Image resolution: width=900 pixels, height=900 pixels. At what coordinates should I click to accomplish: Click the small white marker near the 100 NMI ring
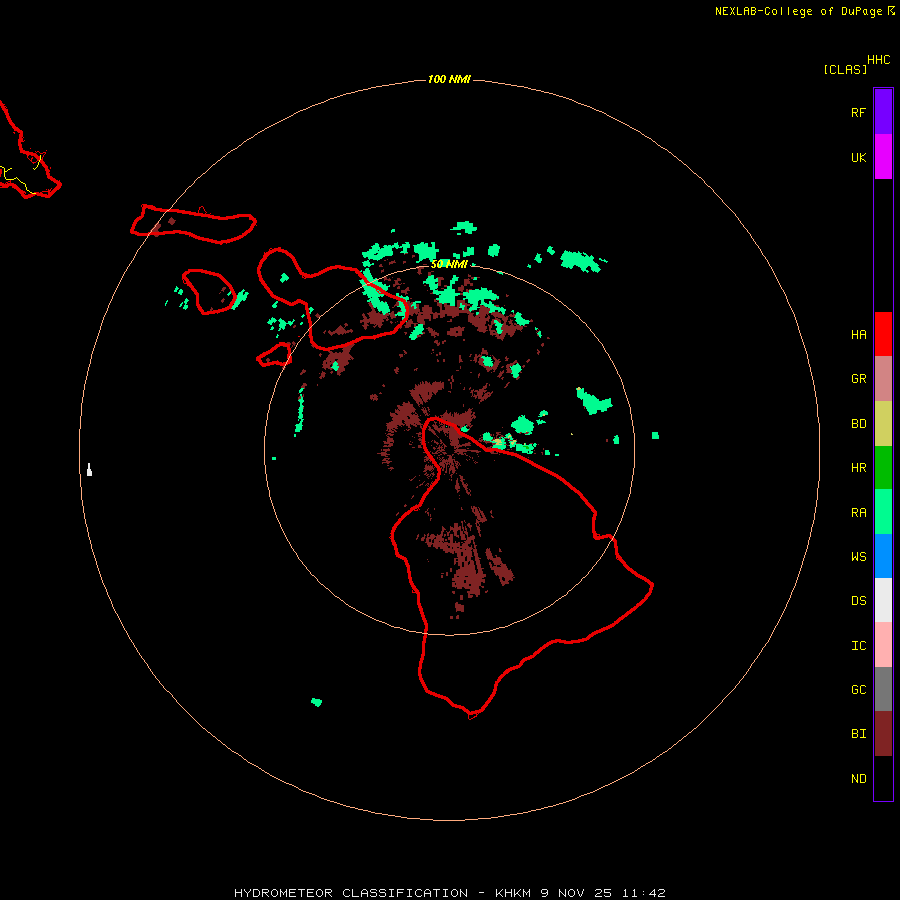pos(89,470)
